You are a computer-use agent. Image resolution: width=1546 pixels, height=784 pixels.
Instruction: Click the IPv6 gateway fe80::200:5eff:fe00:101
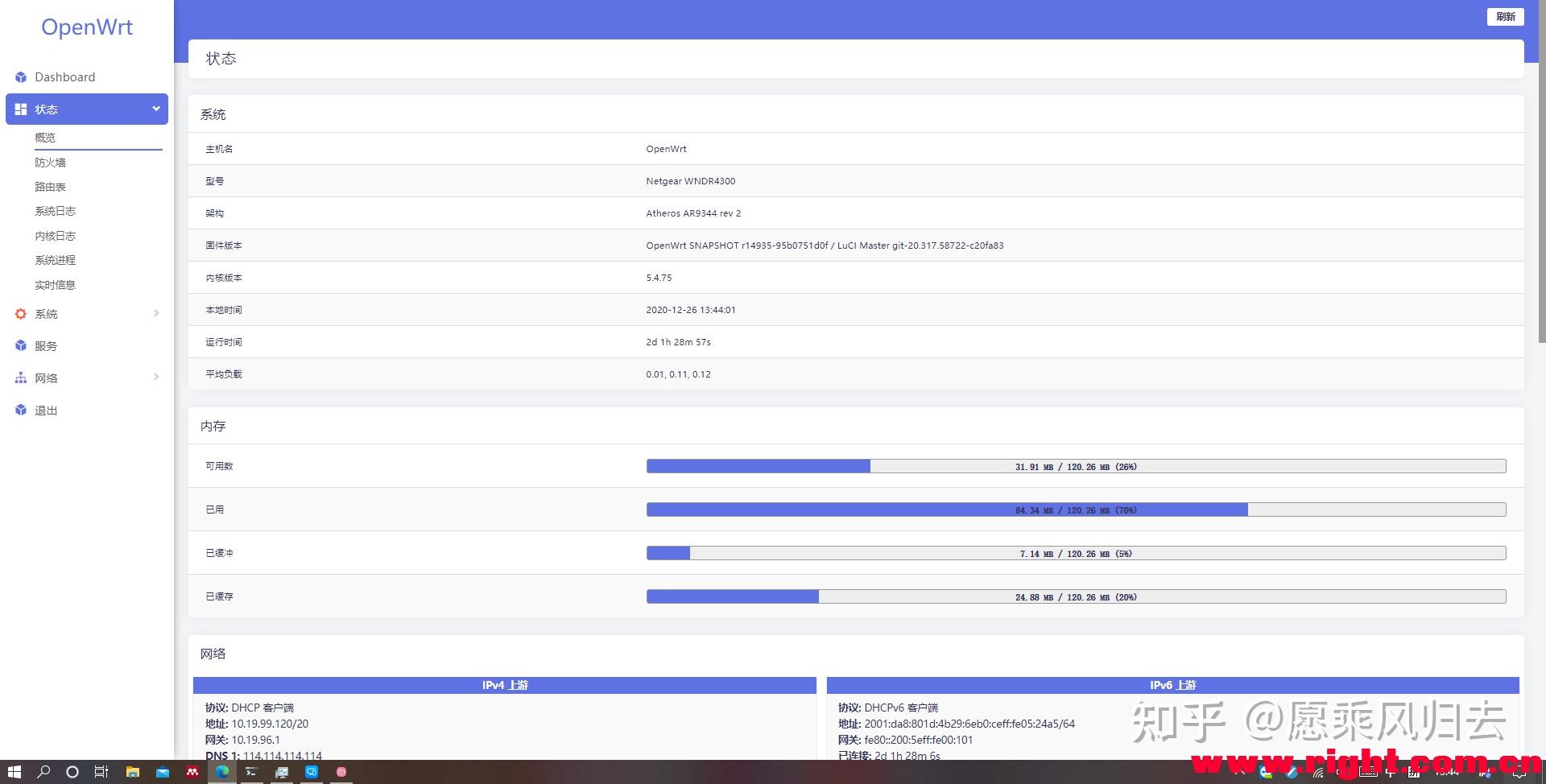click(x=919, y=740)
